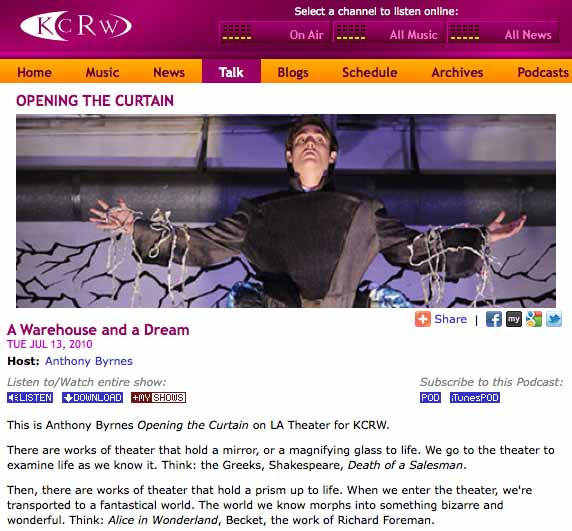Click the stage performer photo
Screen dimensions: 572x531
286,211
